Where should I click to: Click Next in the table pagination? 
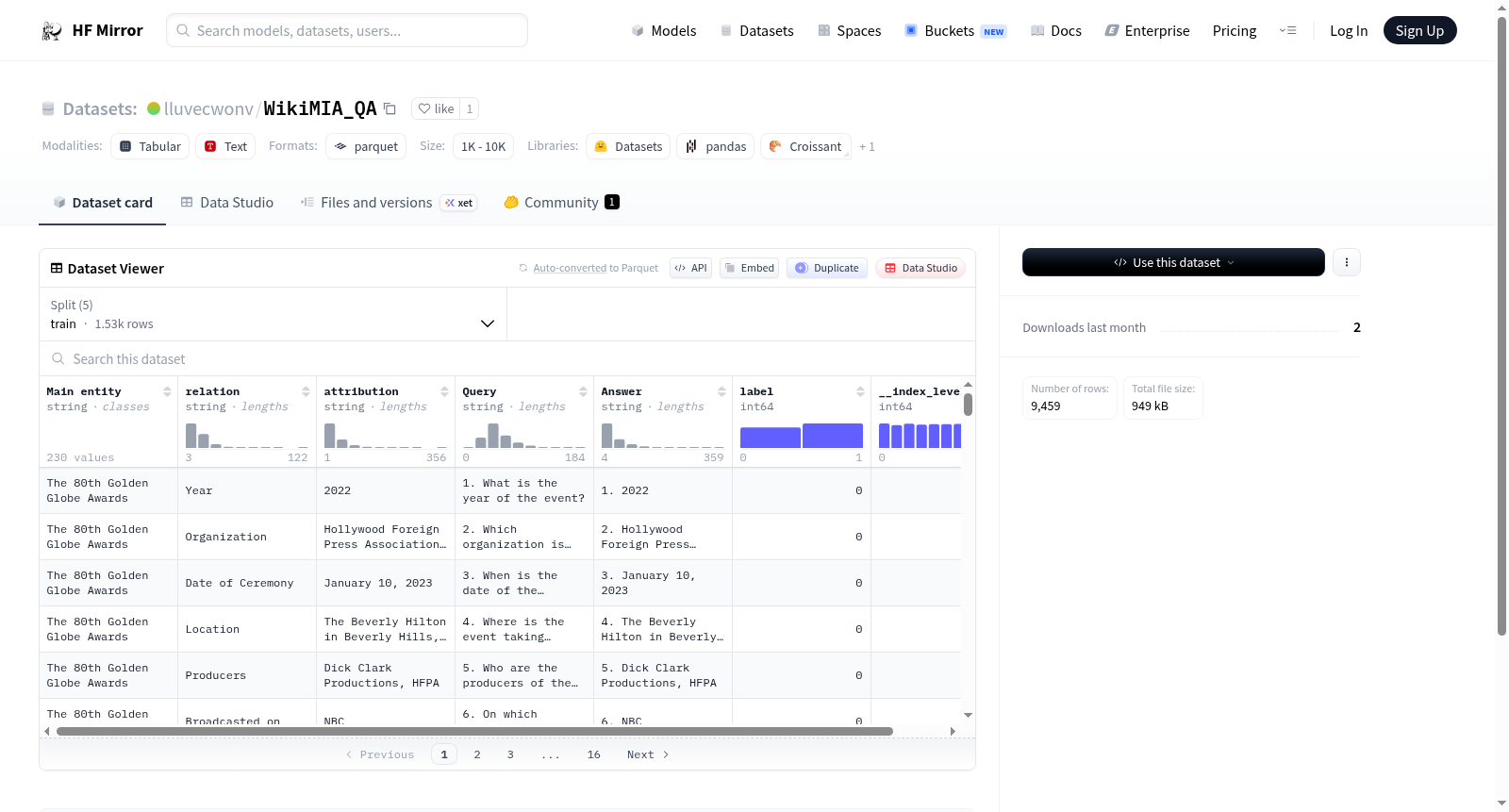click(648, 754)
